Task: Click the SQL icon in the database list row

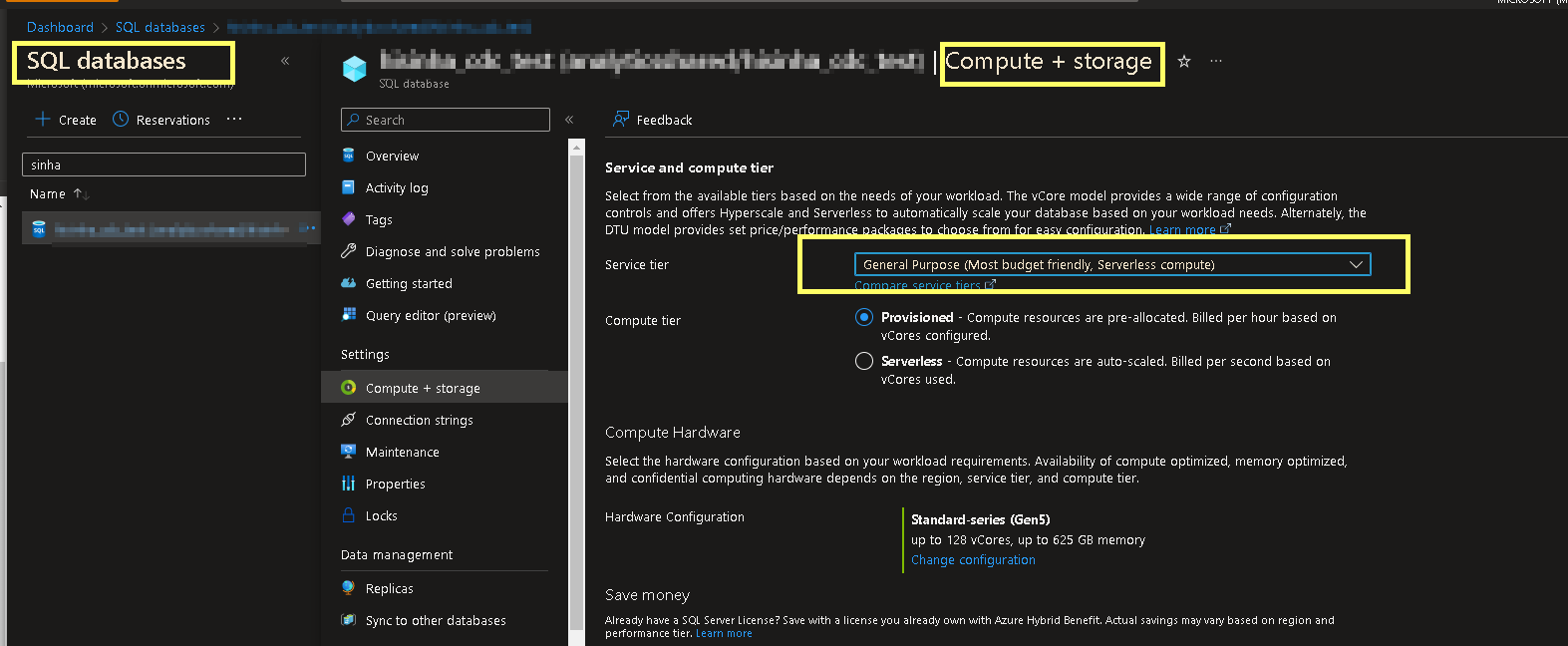Action: point(39,229)
